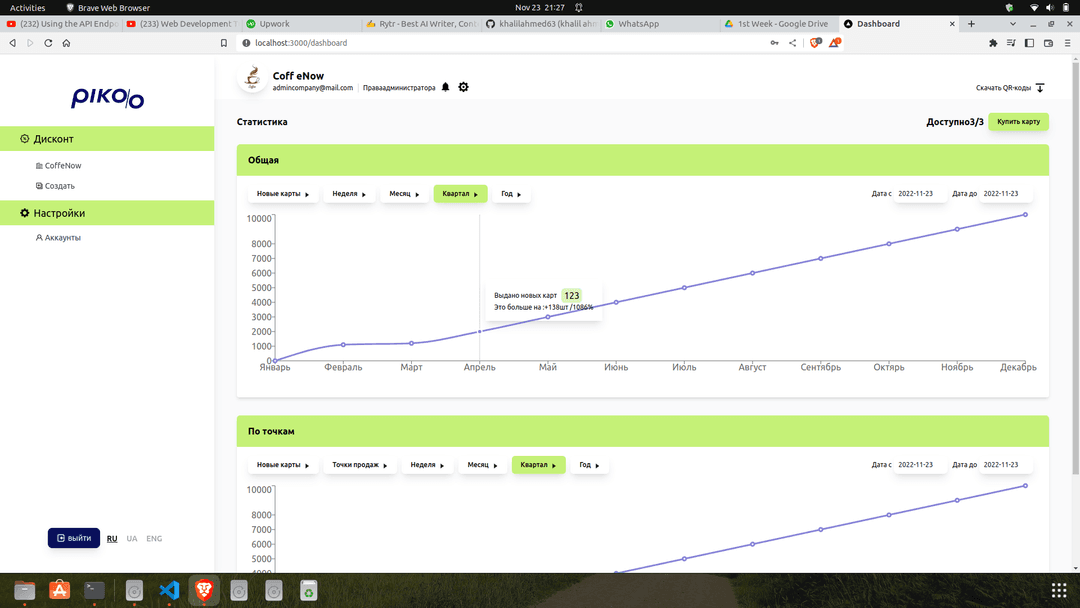Click the выйти logout button
This screenshot has width=1080, height=608.
click(74, 538)
